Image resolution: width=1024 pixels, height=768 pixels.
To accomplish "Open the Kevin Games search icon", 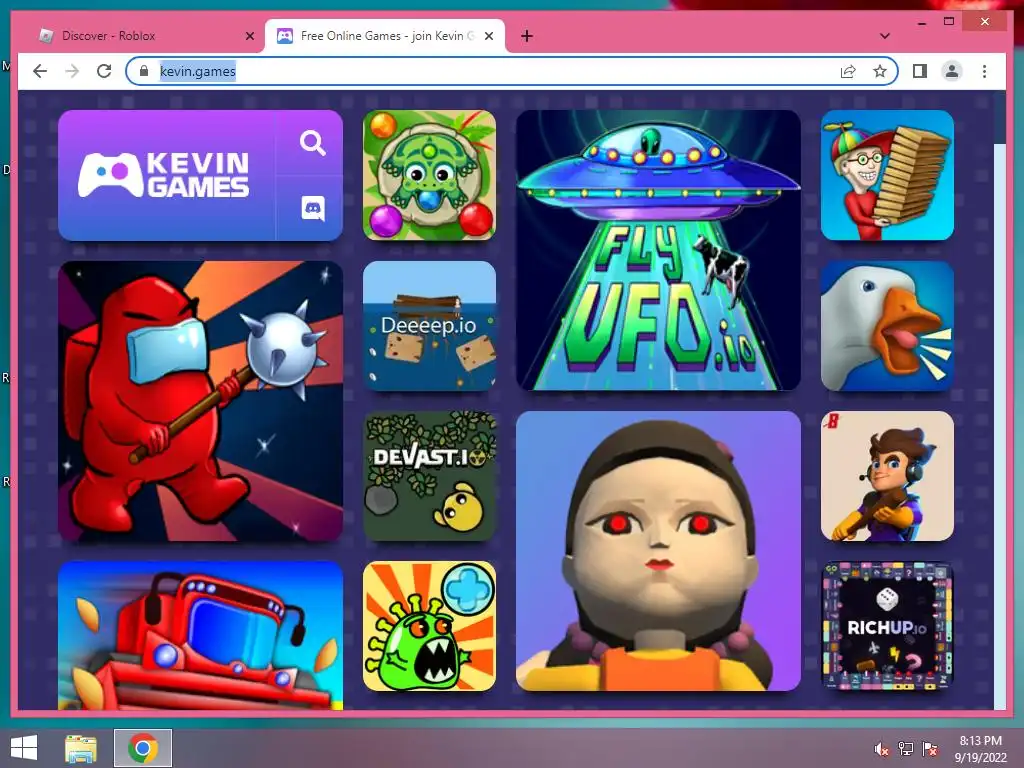I will (312, 142).
